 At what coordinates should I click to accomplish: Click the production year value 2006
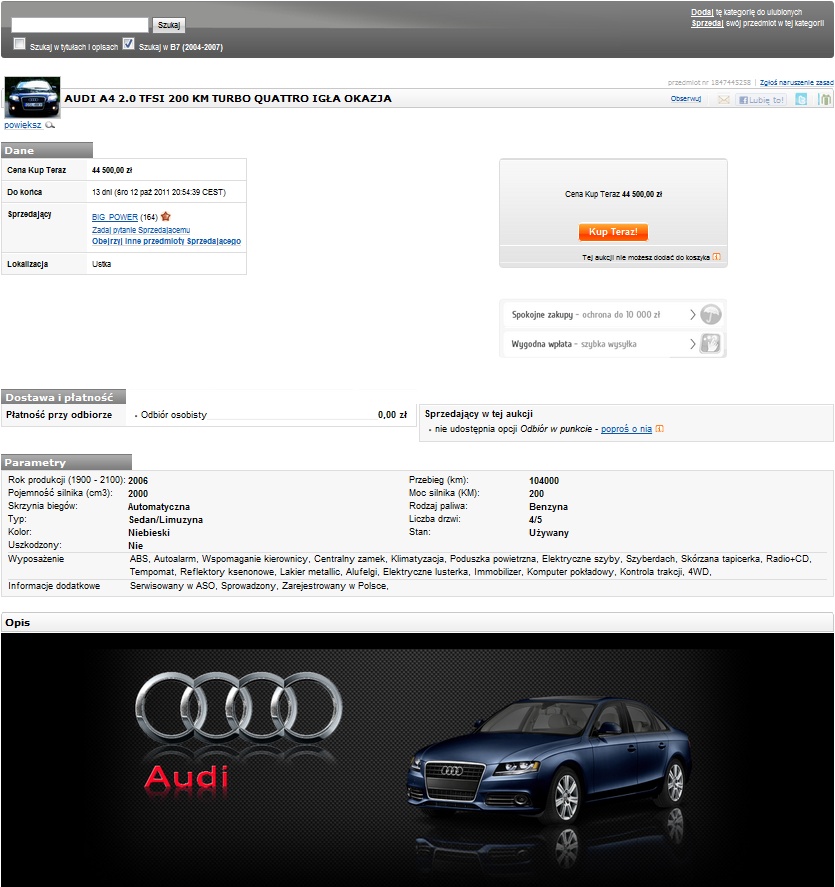tap(137, 480)
